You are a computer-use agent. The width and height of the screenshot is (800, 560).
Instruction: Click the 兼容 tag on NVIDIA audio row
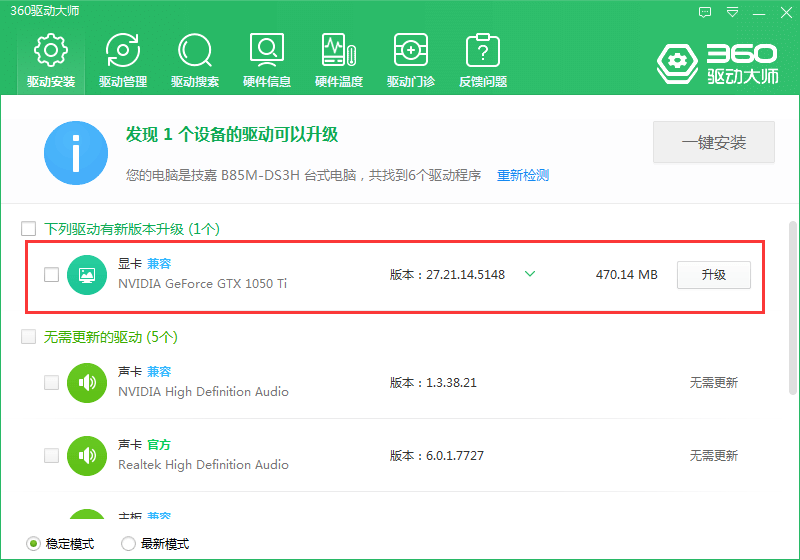point(159,372)
